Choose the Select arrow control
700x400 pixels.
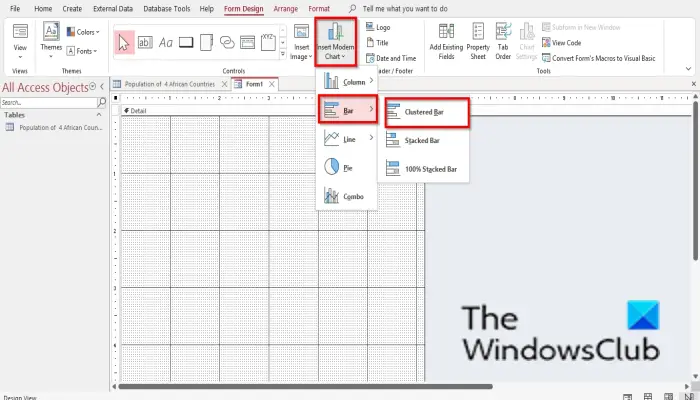point(124,42)
